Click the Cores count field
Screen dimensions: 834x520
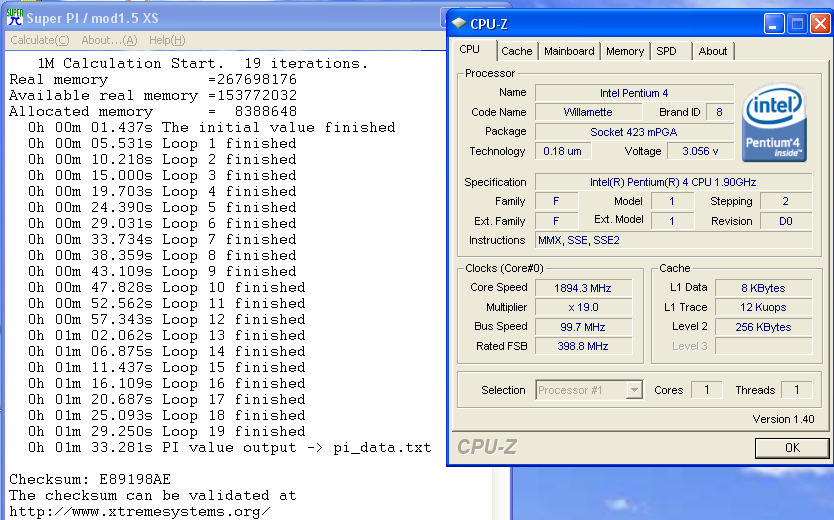(706, 390)
